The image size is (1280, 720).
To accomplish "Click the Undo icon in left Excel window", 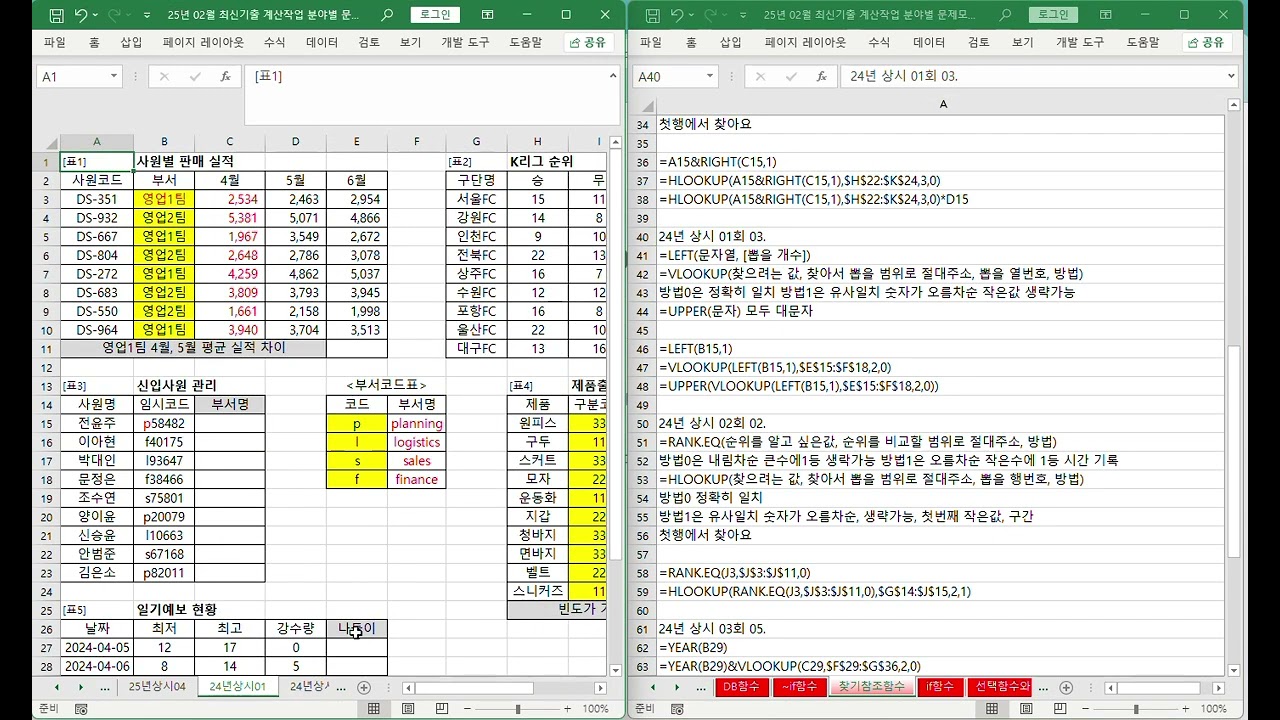I will pos(82,15).
